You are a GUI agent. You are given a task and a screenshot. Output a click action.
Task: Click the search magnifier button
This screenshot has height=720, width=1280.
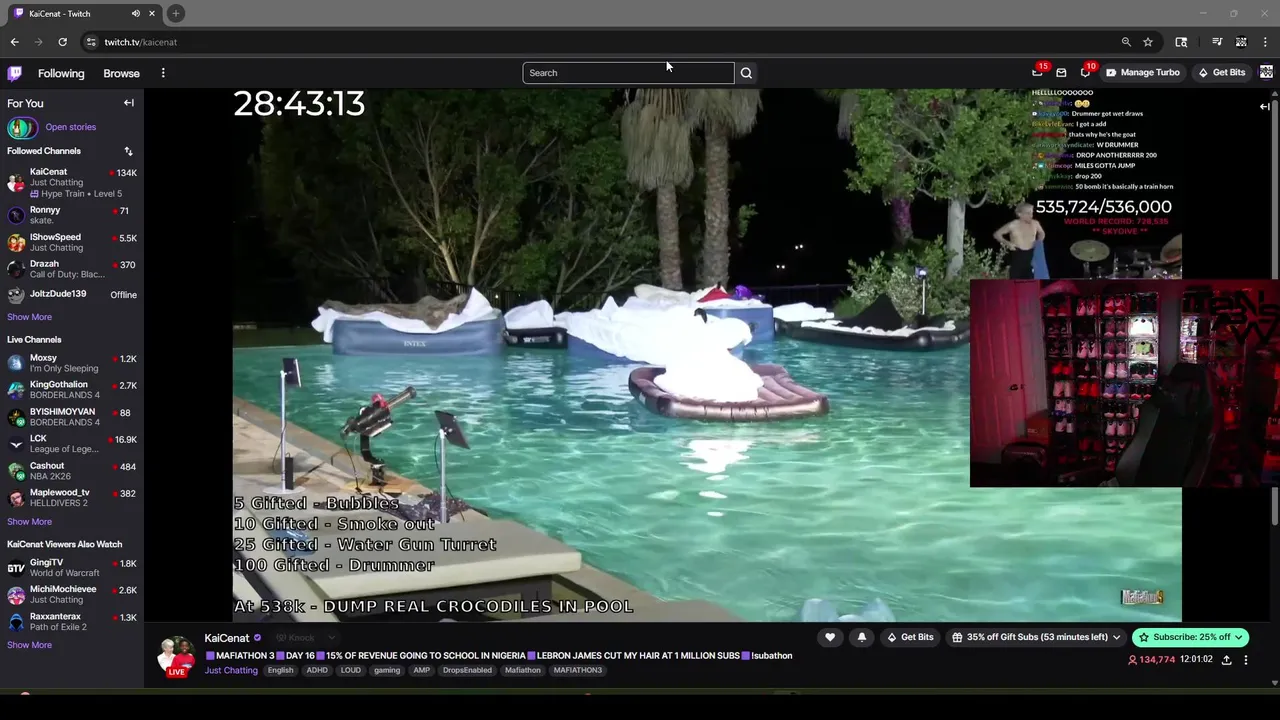click(x=746, y=73)
